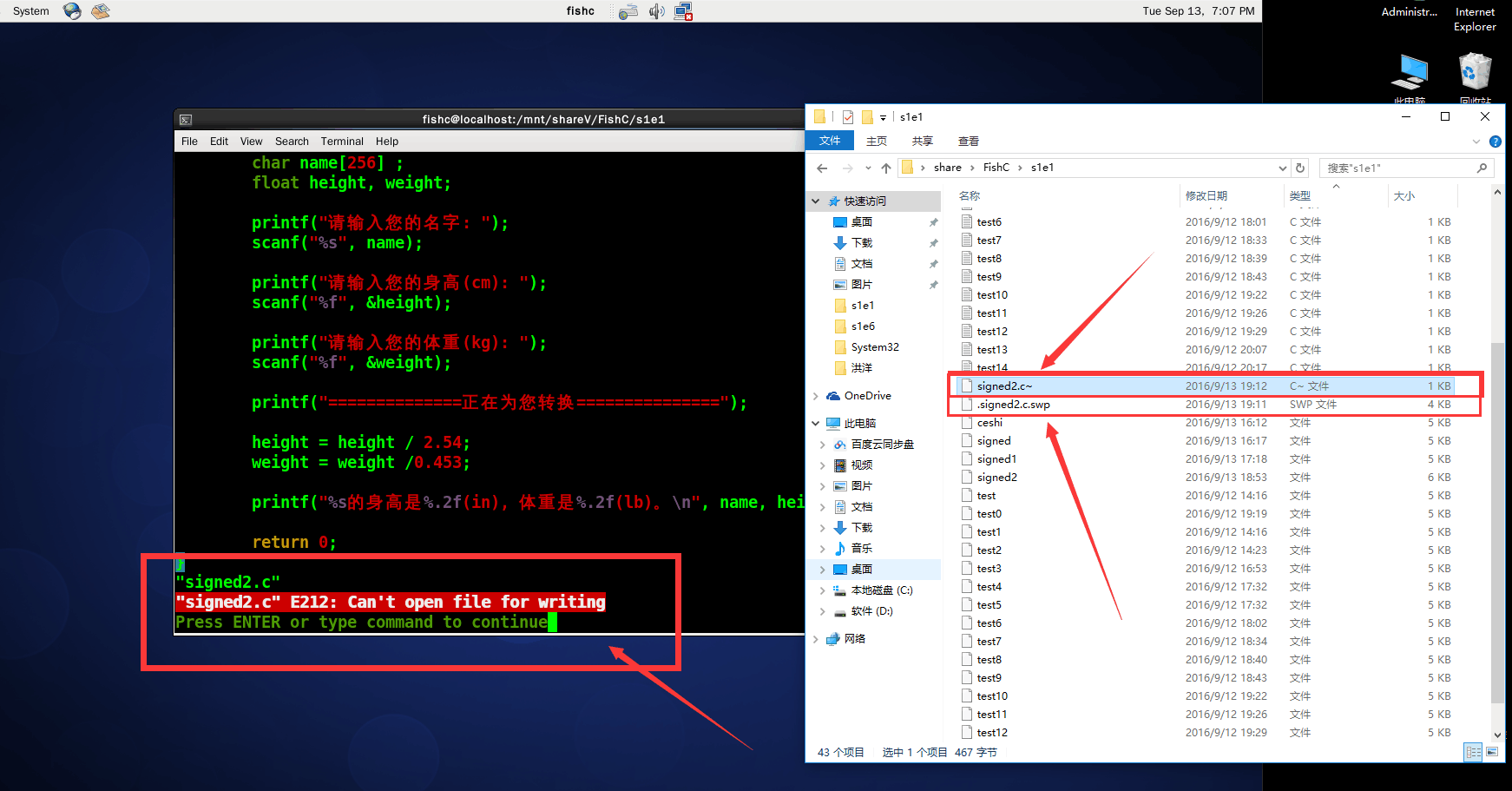Expand the OneDrive tree node
This screenshot has height=791, width=1512.
(x=816, y=396)
